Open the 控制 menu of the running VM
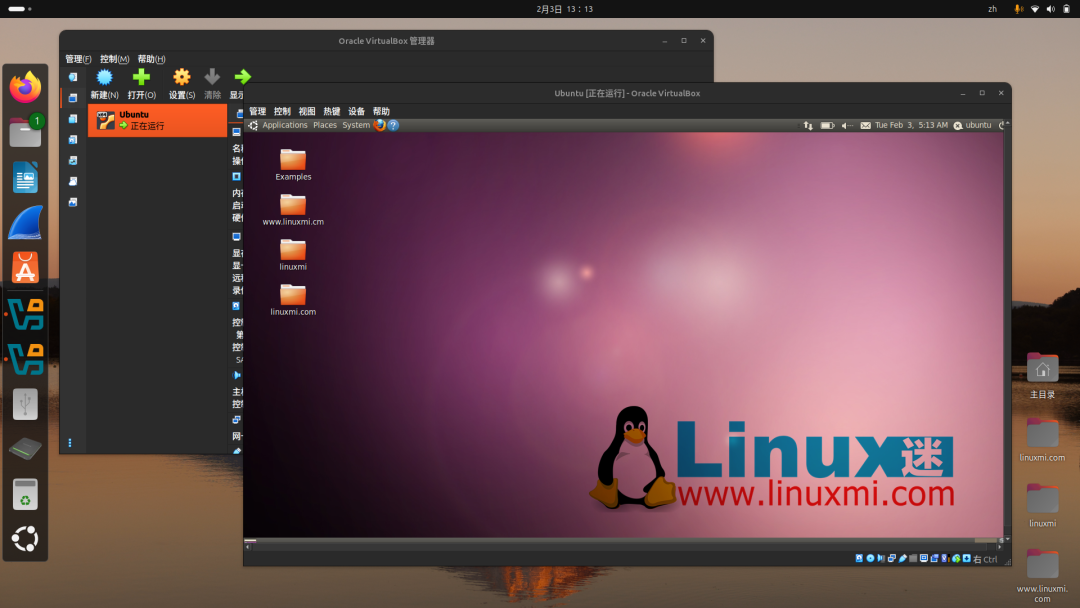Image resolution: width=1080 pixels, height=608 pixels. (x=281, y=110)
